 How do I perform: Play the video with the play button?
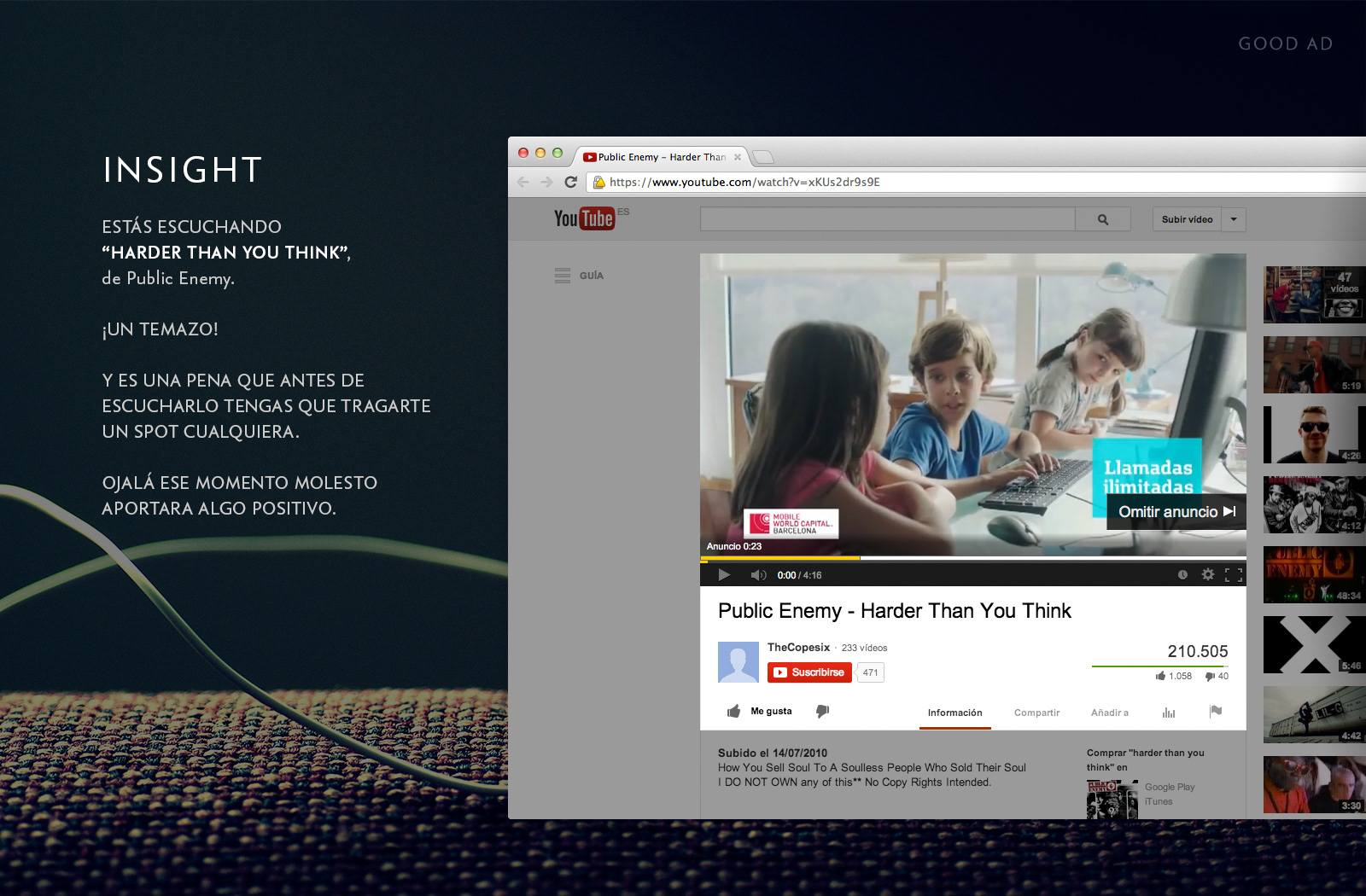724,575
